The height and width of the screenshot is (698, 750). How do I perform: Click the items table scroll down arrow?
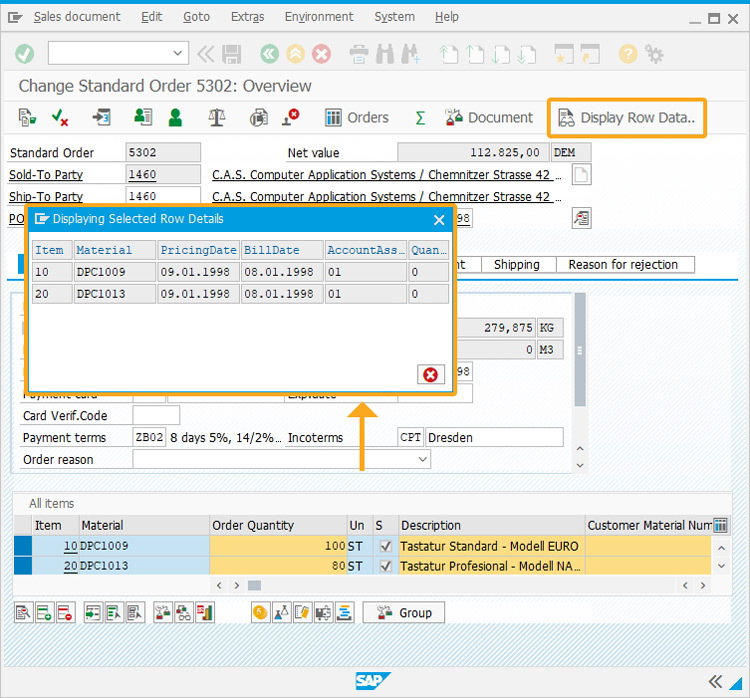[x=721, y=566]
